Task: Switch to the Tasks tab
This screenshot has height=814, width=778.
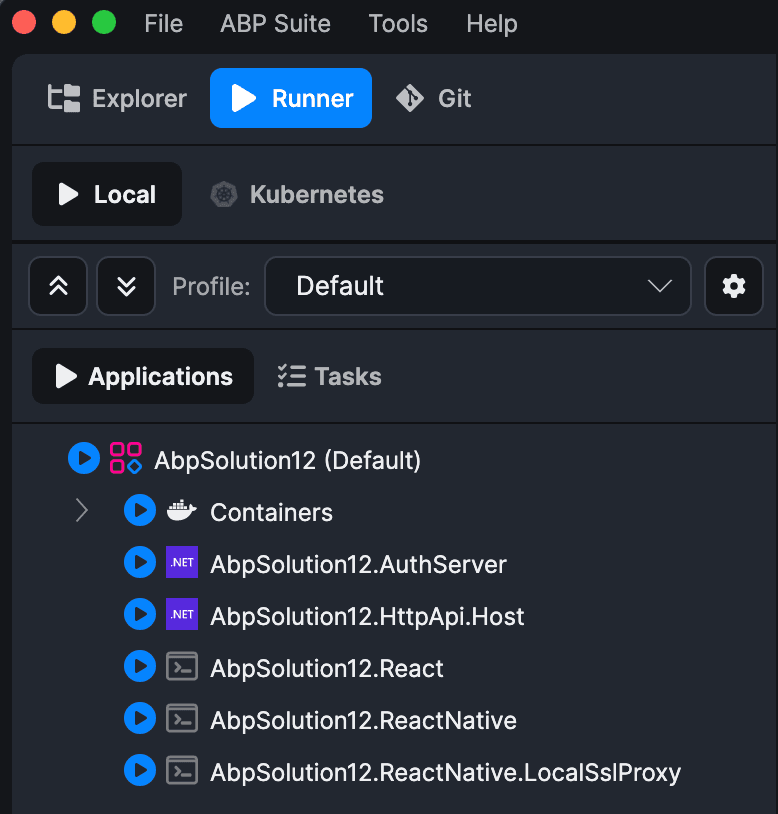Action: point(330,376)
